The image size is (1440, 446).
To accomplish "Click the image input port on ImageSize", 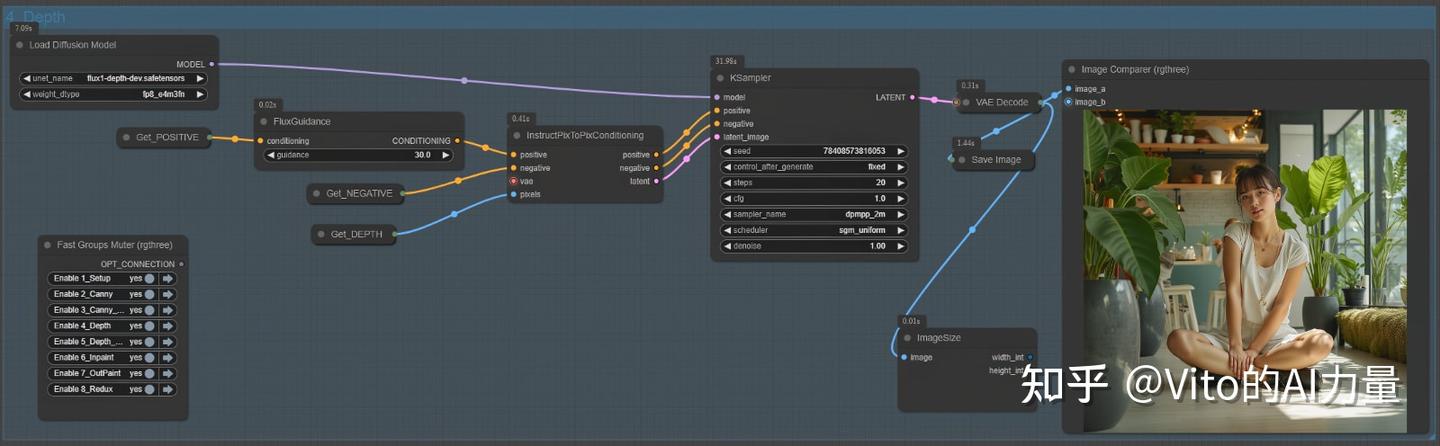I will pyautogui.click(x=905, y=357).
